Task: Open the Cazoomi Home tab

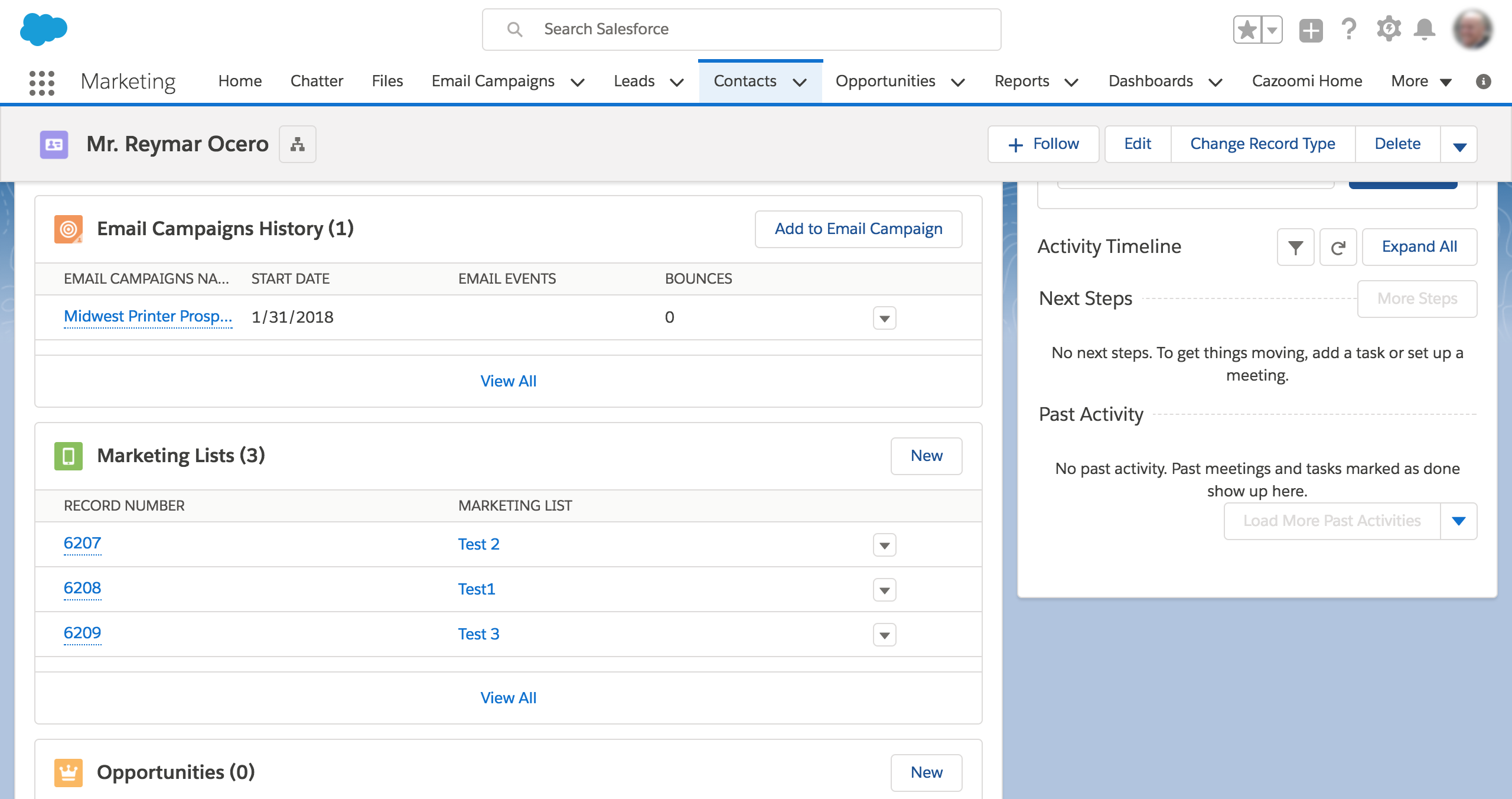Action: coord(1307,81)
